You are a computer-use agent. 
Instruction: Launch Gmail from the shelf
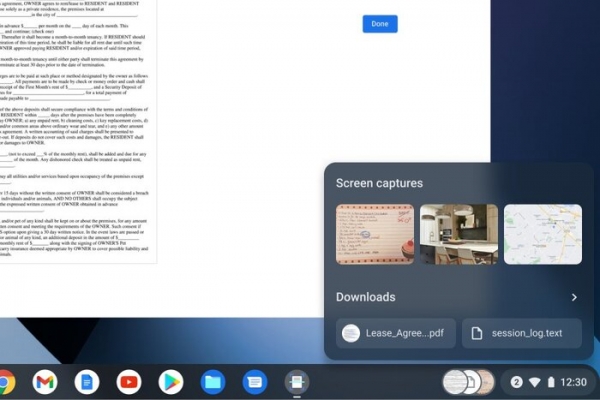[x=45, y=381]
